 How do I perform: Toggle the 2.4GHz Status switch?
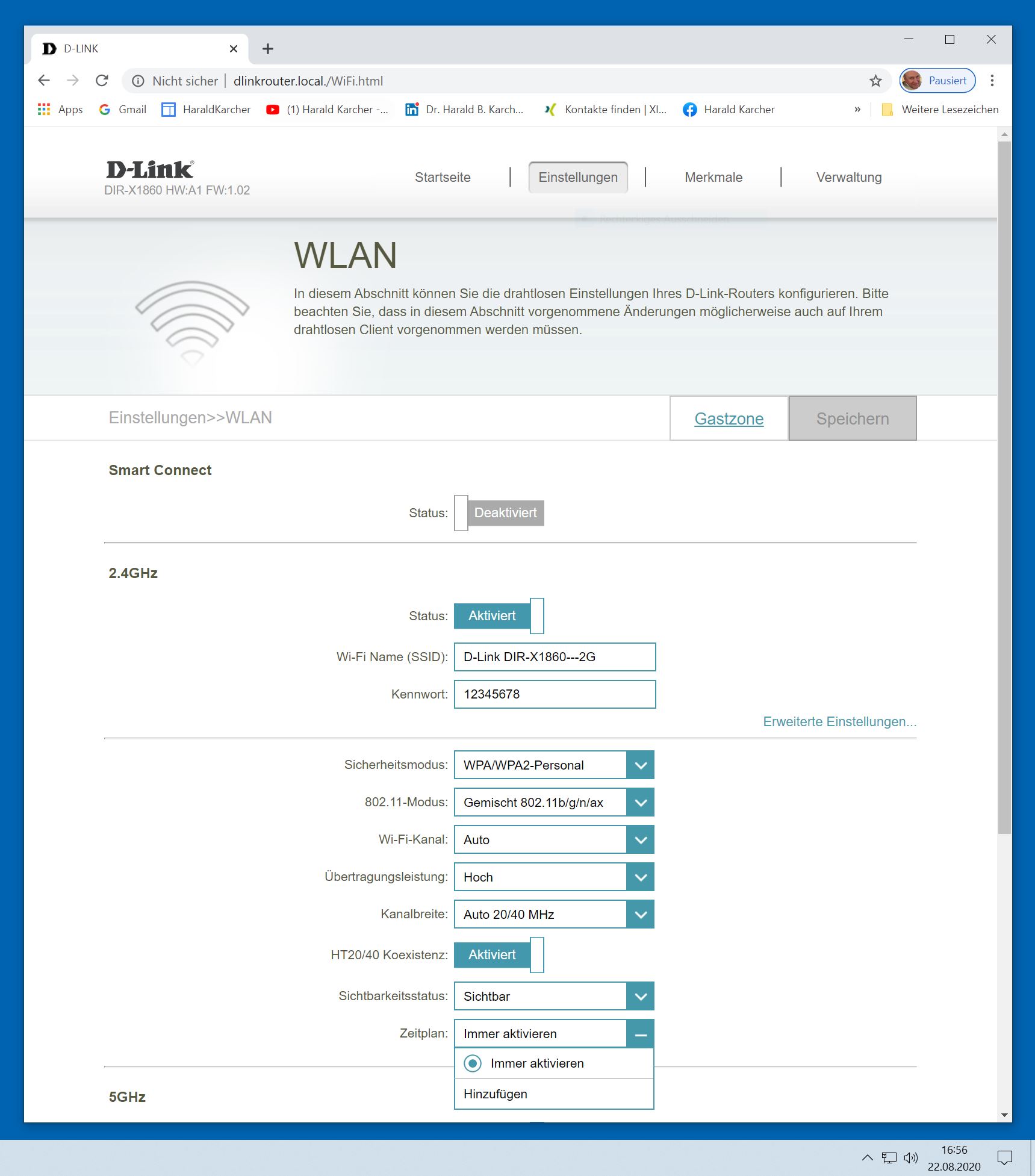[499, 616]
